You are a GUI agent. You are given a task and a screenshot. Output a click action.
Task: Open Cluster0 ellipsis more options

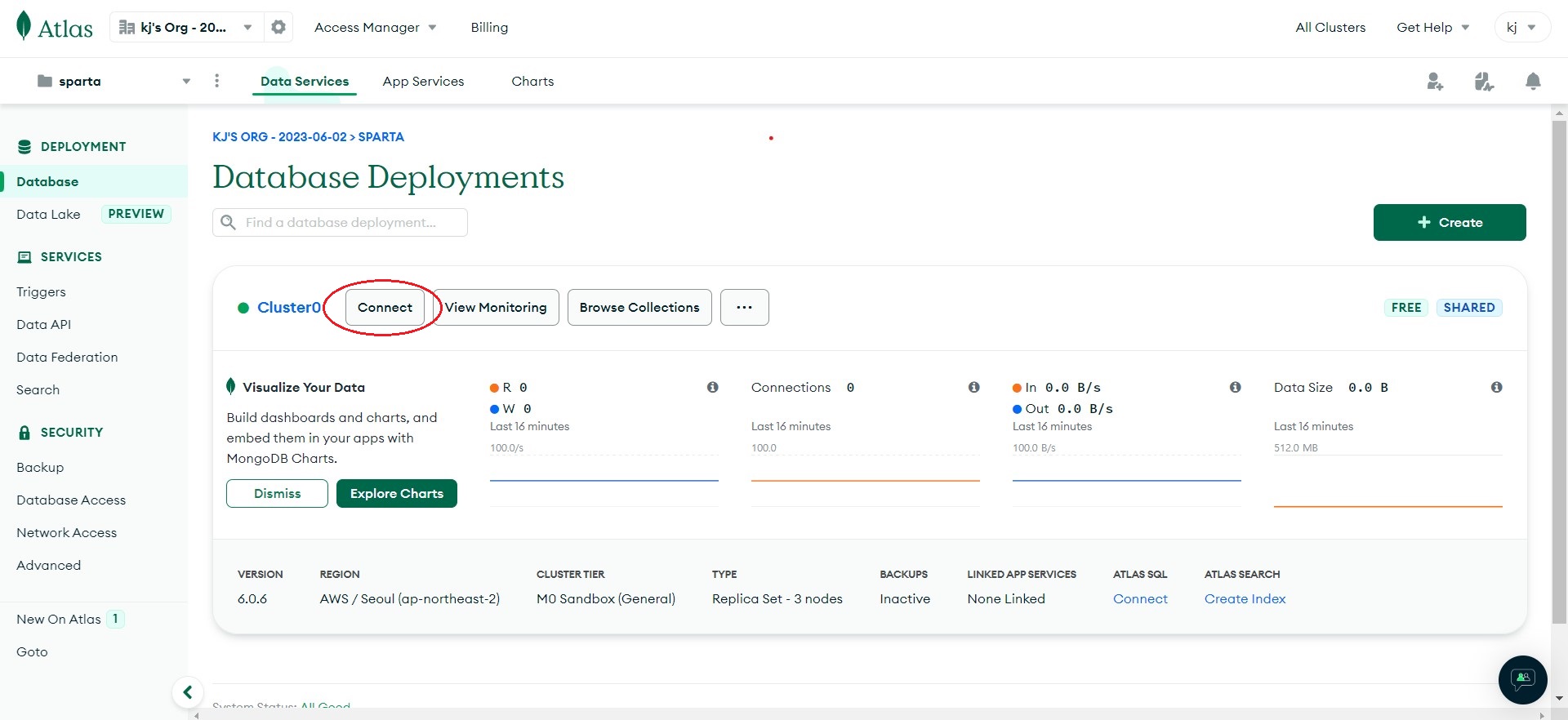pyautogui.click(x=744, y=307)
